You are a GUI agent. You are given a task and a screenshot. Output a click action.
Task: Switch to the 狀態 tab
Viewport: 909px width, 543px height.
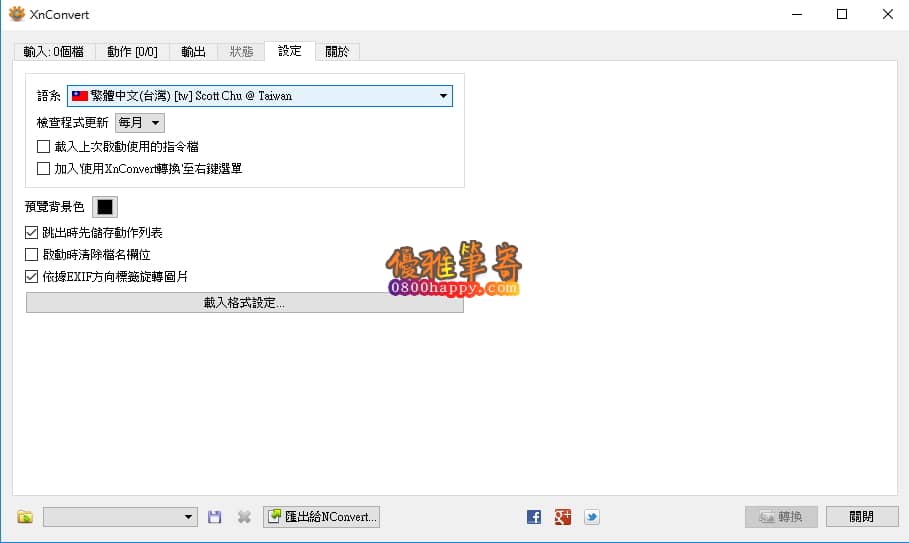click(x=241, y=52)
